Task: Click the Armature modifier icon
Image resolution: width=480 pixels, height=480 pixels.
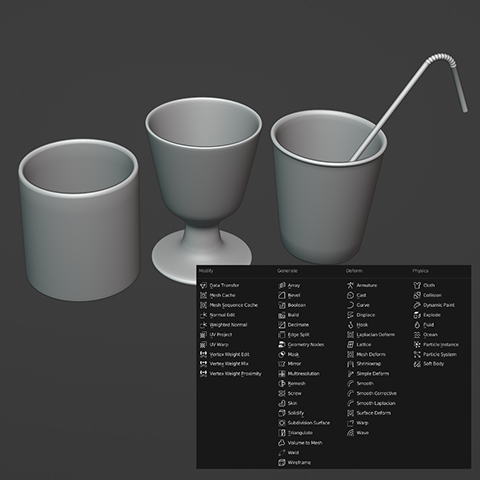Action: (350, 285)
